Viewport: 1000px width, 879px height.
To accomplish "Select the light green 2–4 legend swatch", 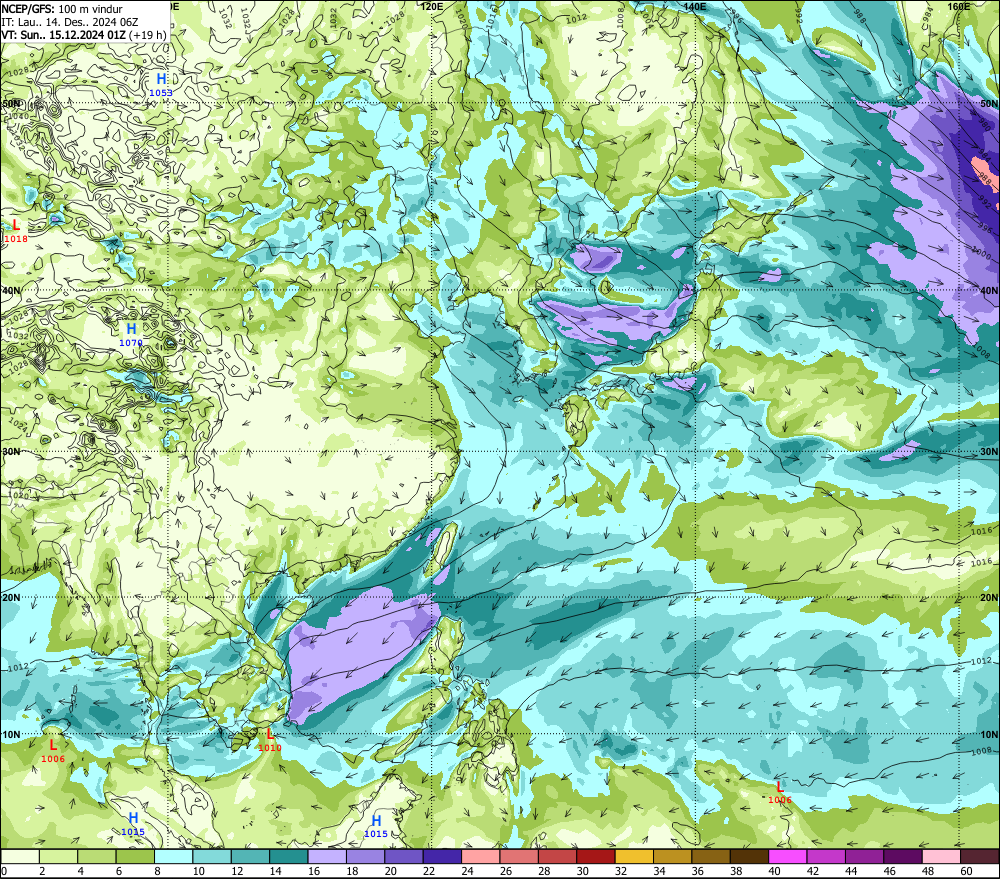I will pos(59,856).
